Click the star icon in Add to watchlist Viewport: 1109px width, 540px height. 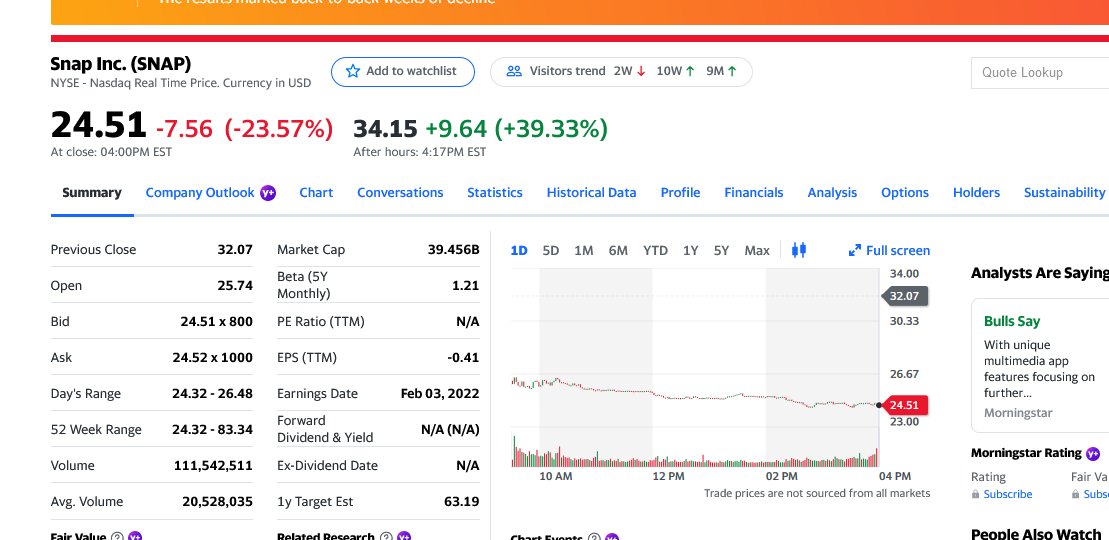pyautogui.click(x=352, y=71)
